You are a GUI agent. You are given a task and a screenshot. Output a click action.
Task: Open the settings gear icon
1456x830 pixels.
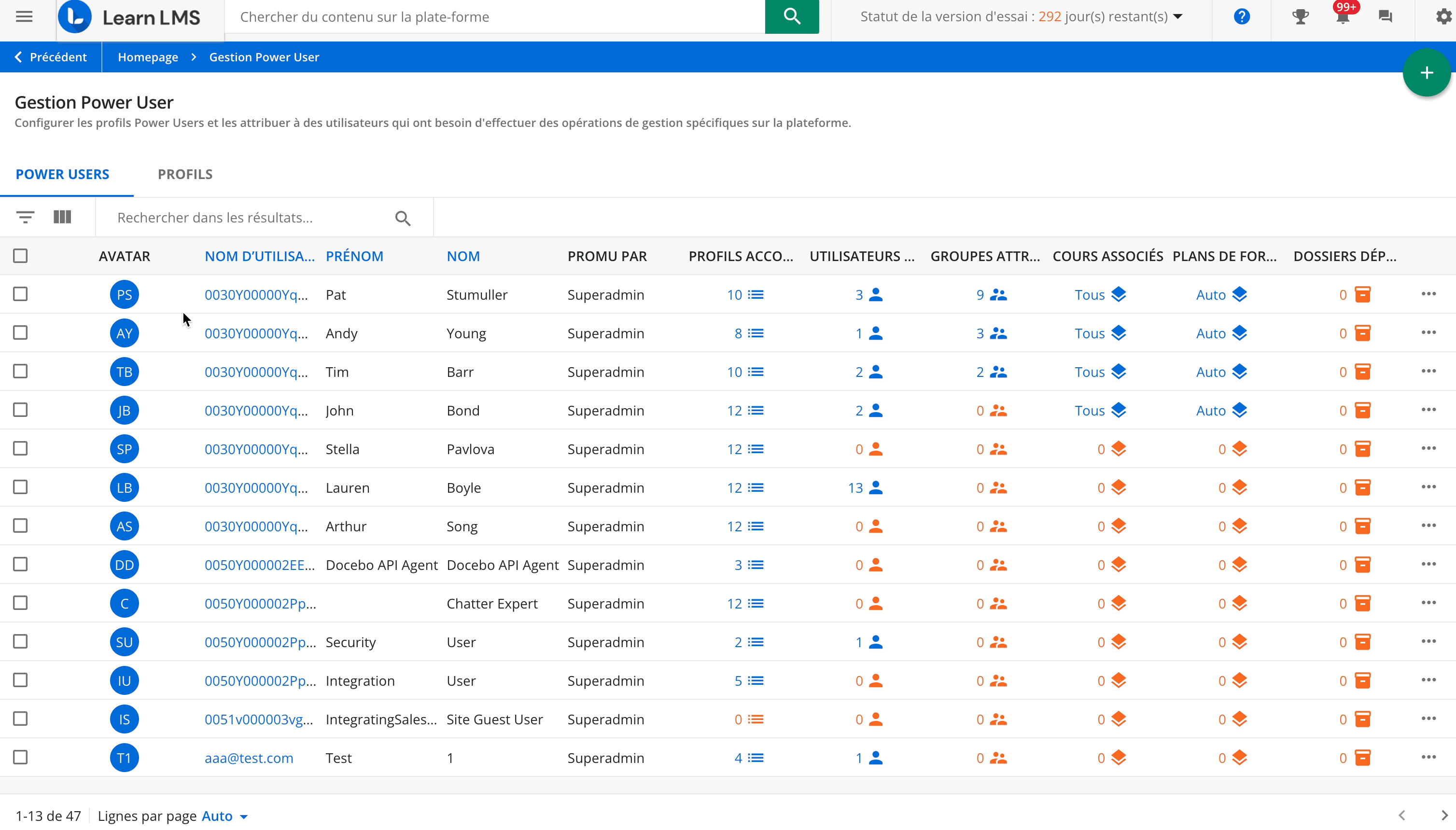coord(1443,16)
